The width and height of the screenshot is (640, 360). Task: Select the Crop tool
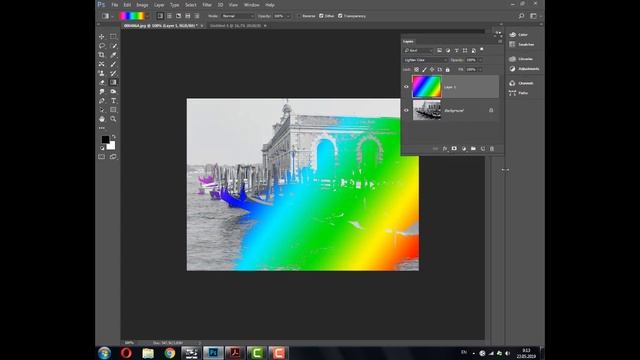point(102,55)
